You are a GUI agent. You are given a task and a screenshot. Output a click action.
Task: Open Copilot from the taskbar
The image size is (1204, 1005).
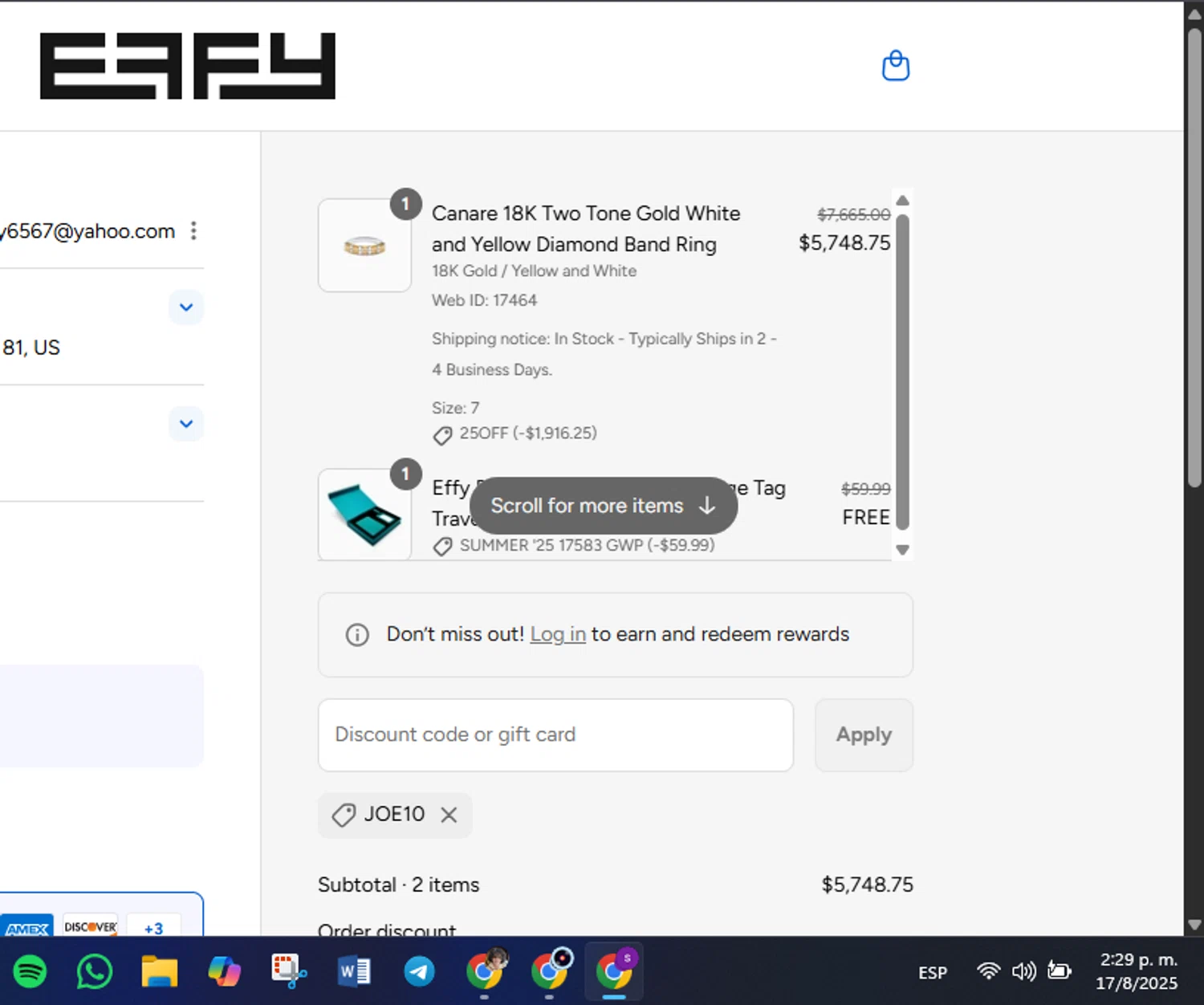[x=224, y=972]
